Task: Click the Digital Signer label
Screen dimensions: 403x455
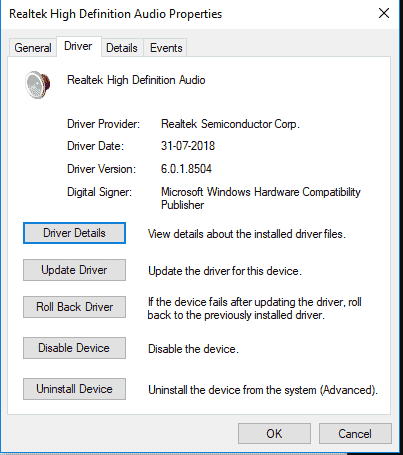Action: pos(99,192)
